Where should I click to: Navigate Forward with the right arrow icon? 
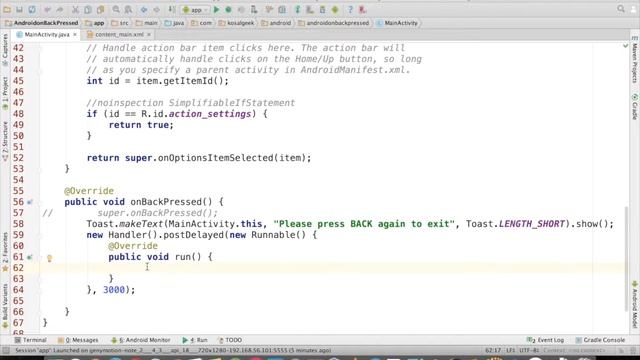click(x=156, y=9)
